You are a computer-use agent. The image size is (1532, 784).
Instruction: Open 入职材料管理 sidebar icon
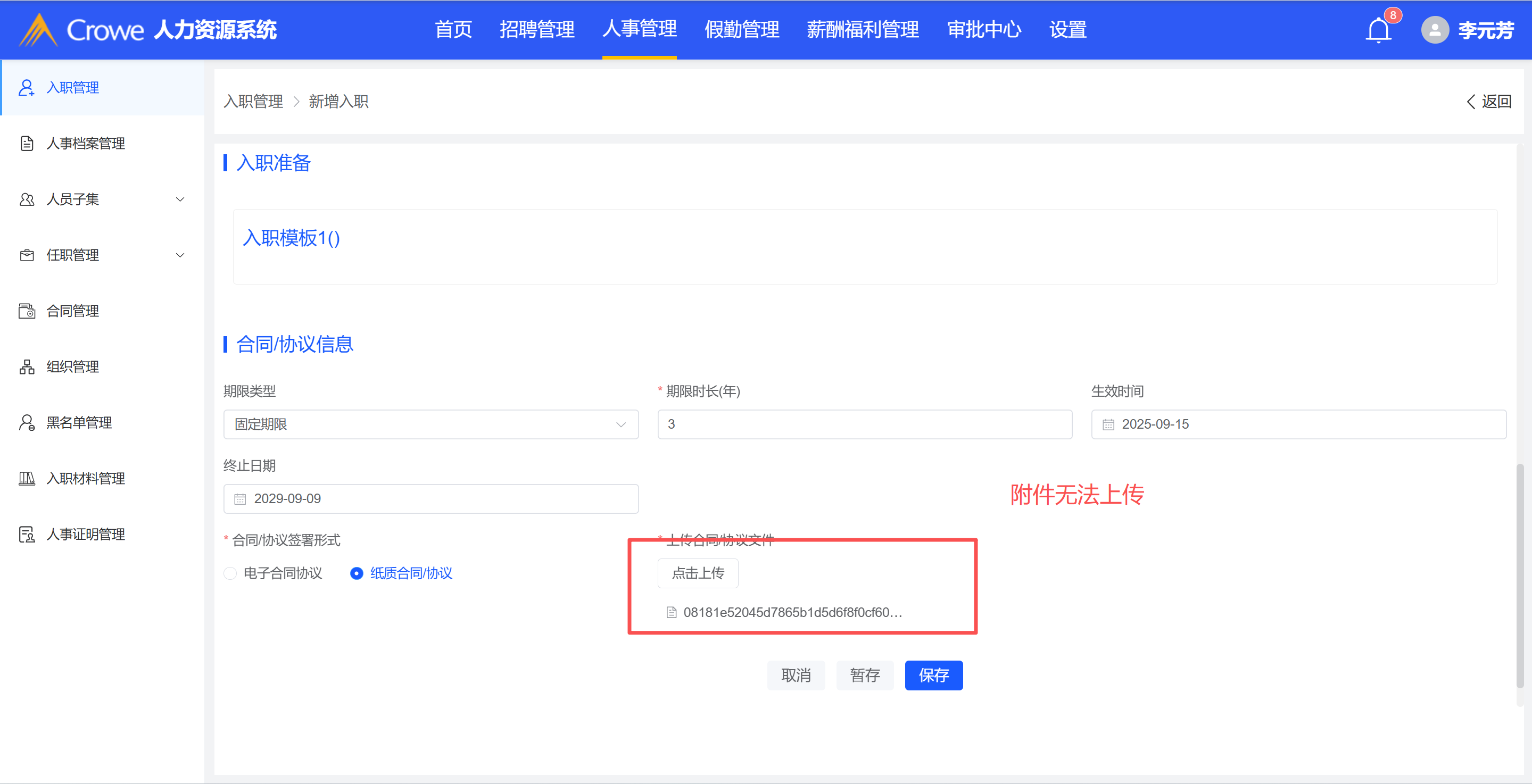point(27,479)
